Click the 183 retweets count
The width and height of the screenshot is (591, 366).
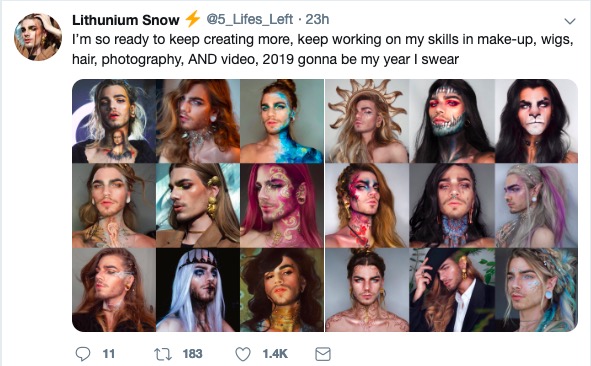point(192,354)
